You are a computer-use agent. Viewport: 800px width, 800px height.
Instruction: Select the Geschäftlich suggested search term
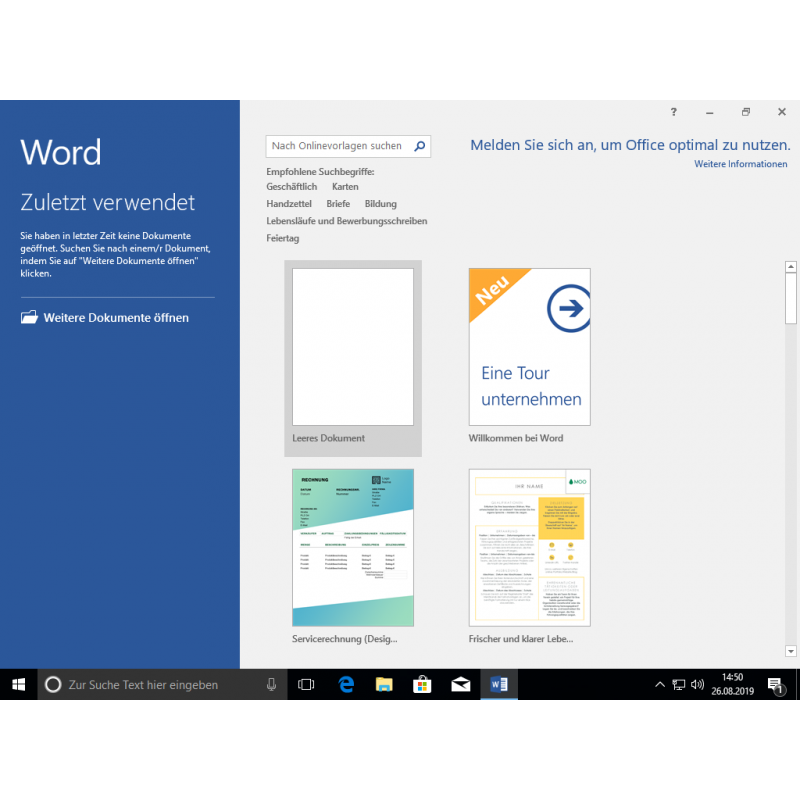tap(291, 187)
